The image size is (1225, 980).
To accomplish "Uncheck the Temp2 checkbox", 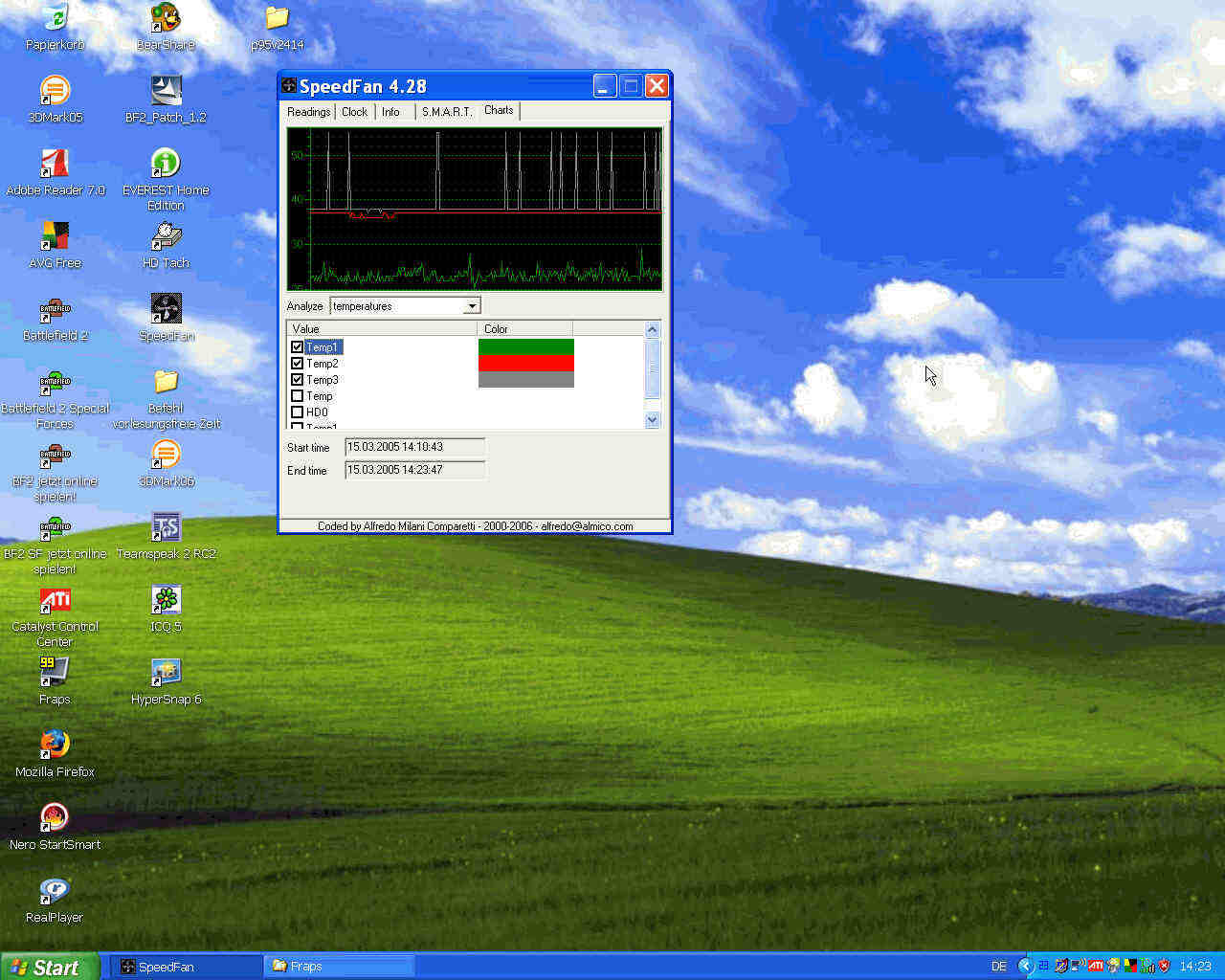I will pos(297,364).
